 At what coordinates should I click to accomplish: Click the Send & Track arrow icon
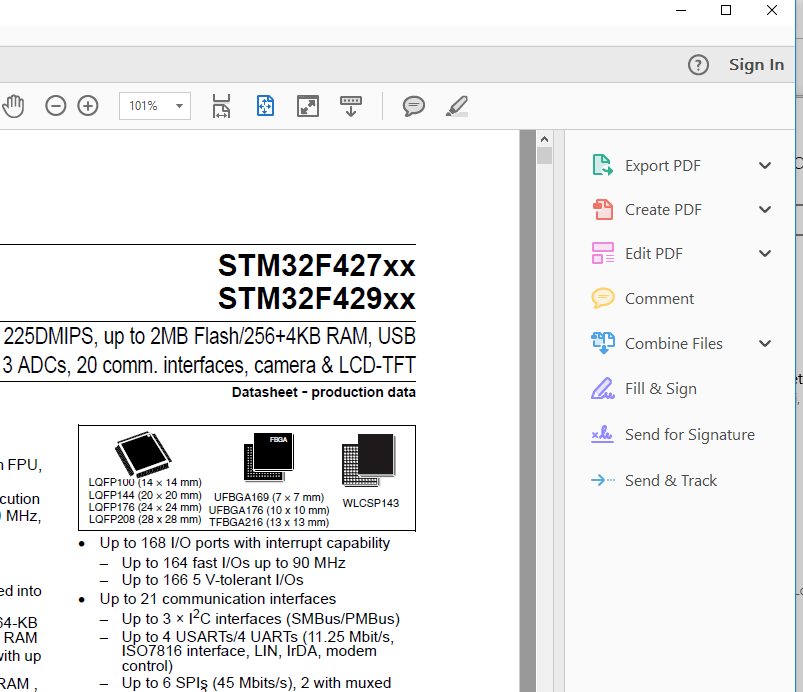tap(603, 480)
